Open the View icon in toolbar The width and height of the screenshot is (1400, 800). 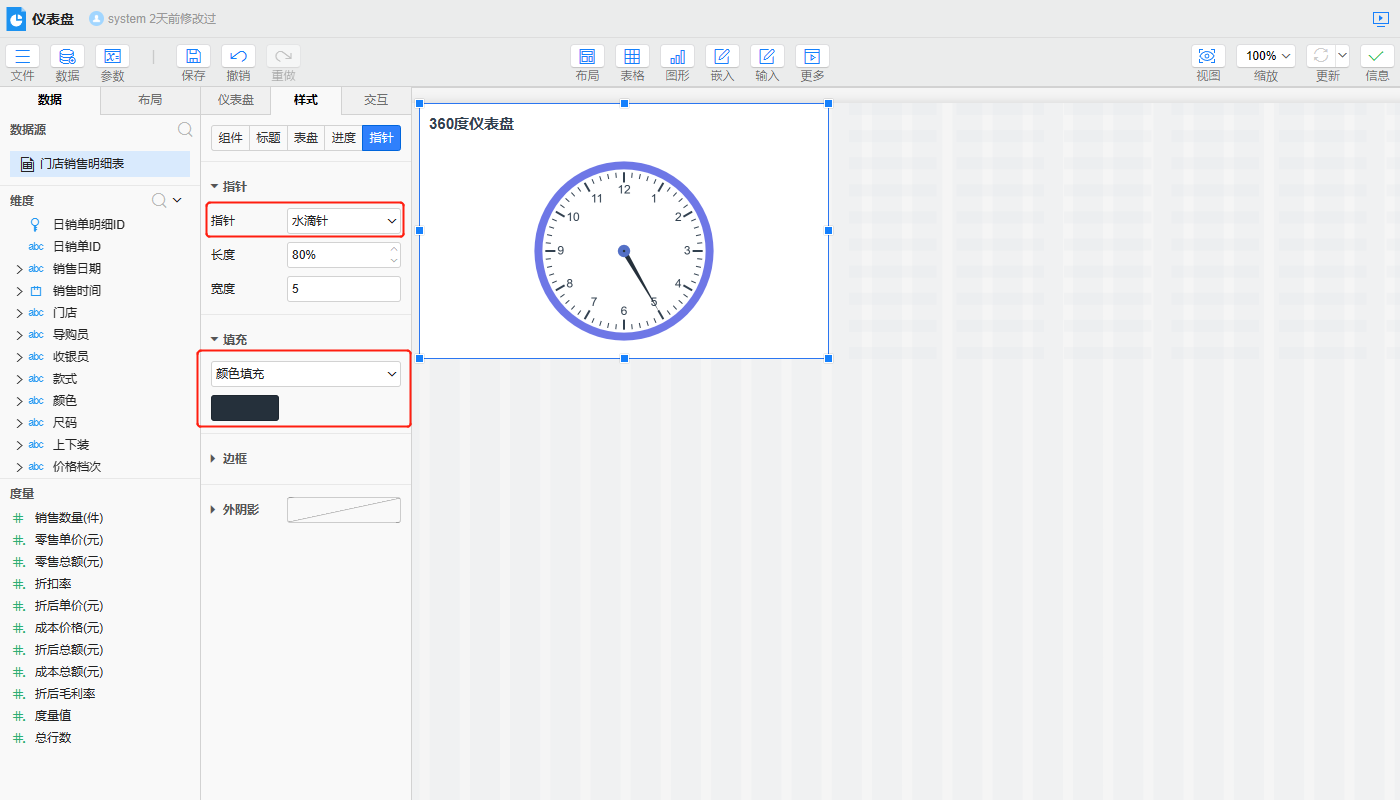tap(1208, 57)
